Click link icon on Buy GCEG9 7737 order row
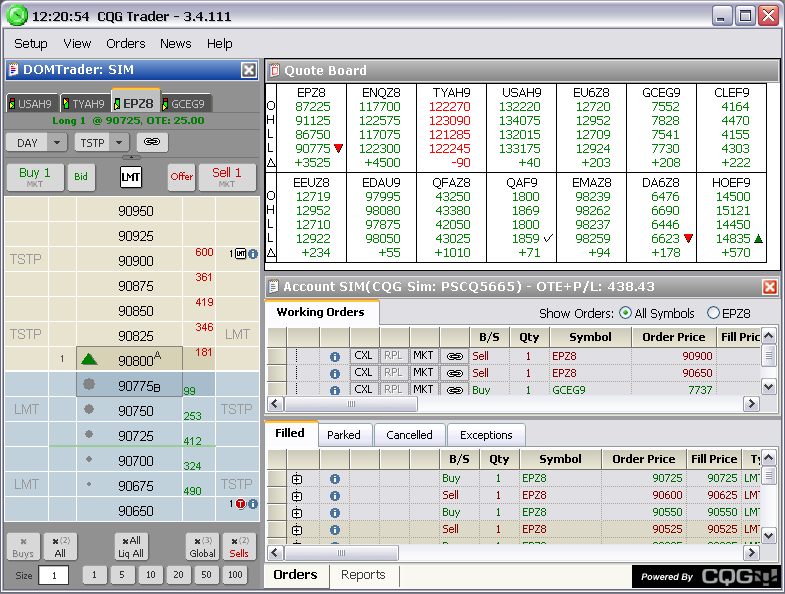 455,390
